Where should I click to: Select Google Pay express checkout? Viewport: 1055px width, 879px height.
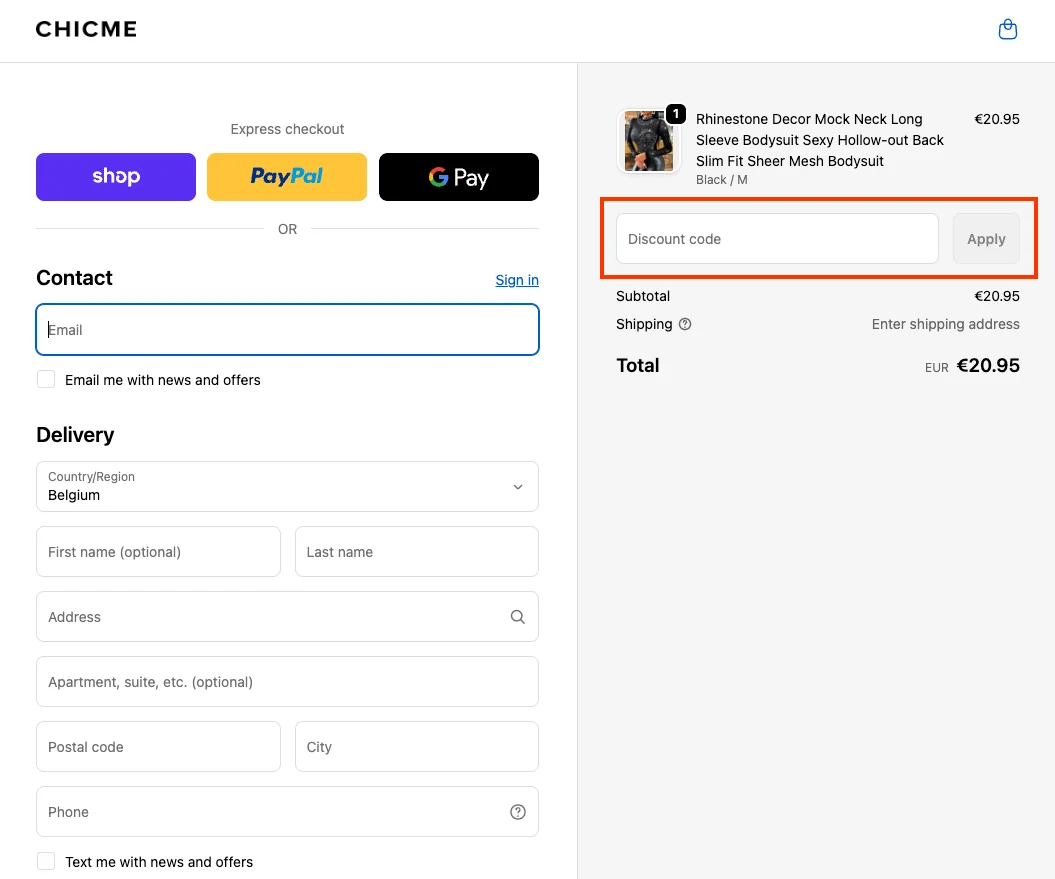coord(459,177)
